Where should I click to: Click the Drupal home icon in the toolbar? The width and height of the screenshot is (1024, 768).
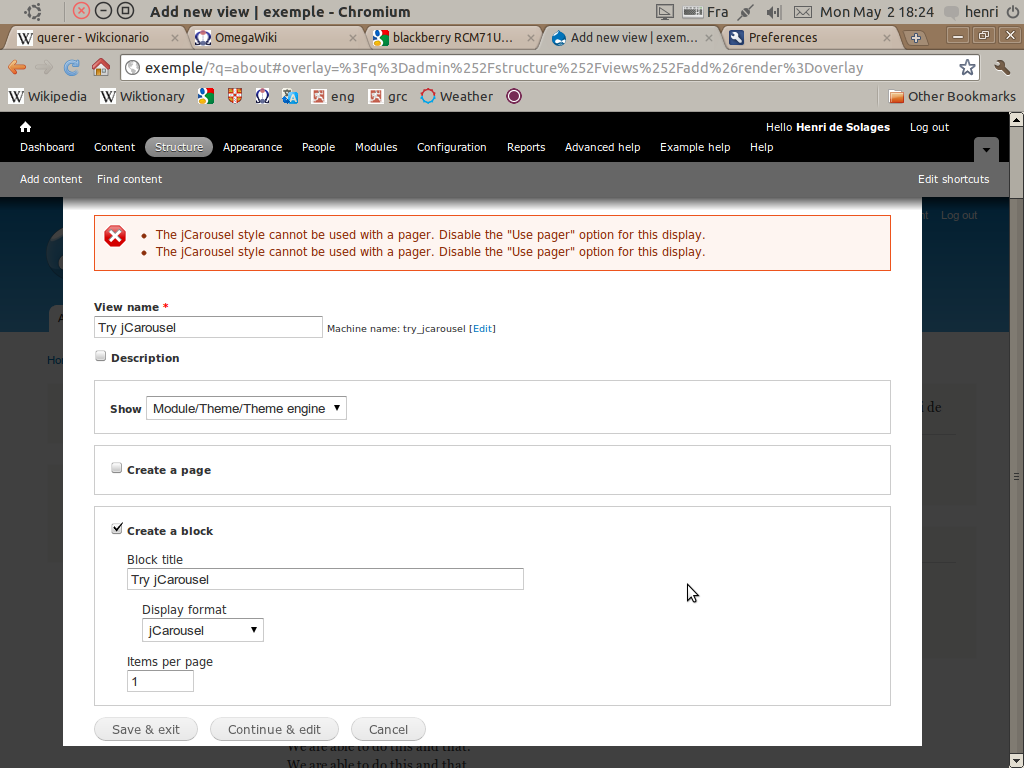click(x=25, y=127)
